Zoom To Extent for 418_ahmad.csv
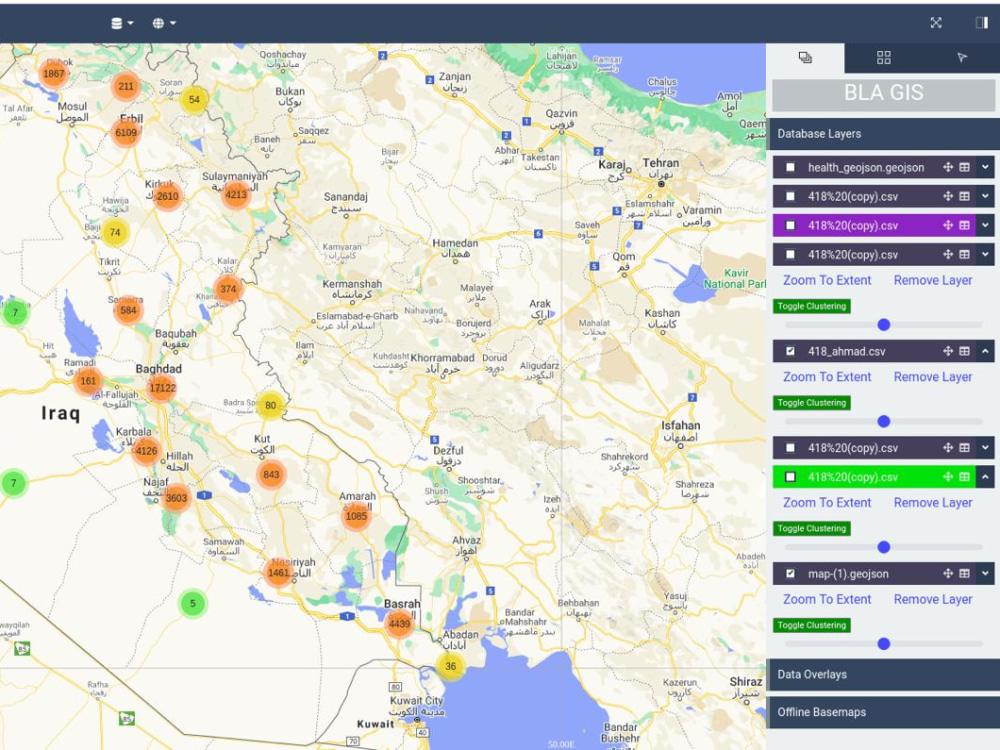1000x750 pixels. tap(827, 377)
